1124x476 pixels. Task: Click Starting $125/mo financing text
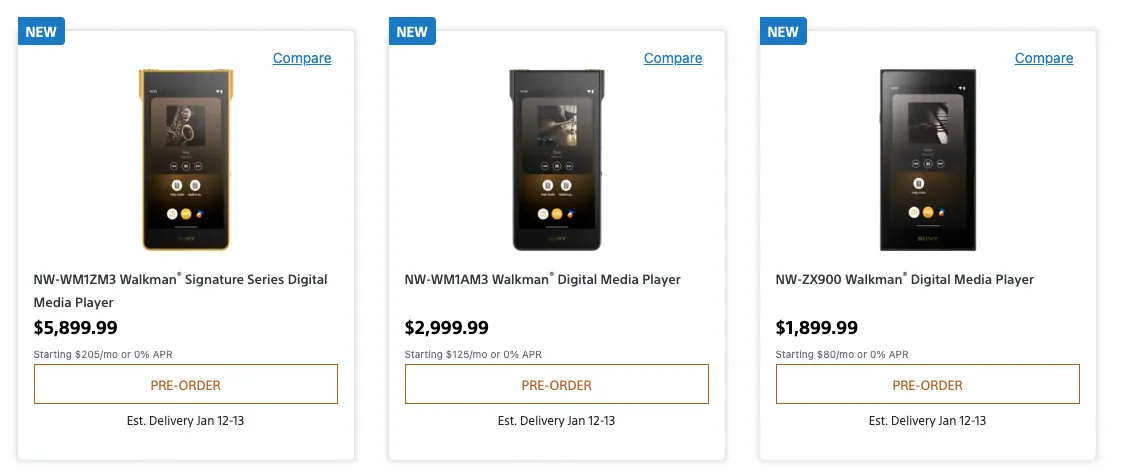473,354
